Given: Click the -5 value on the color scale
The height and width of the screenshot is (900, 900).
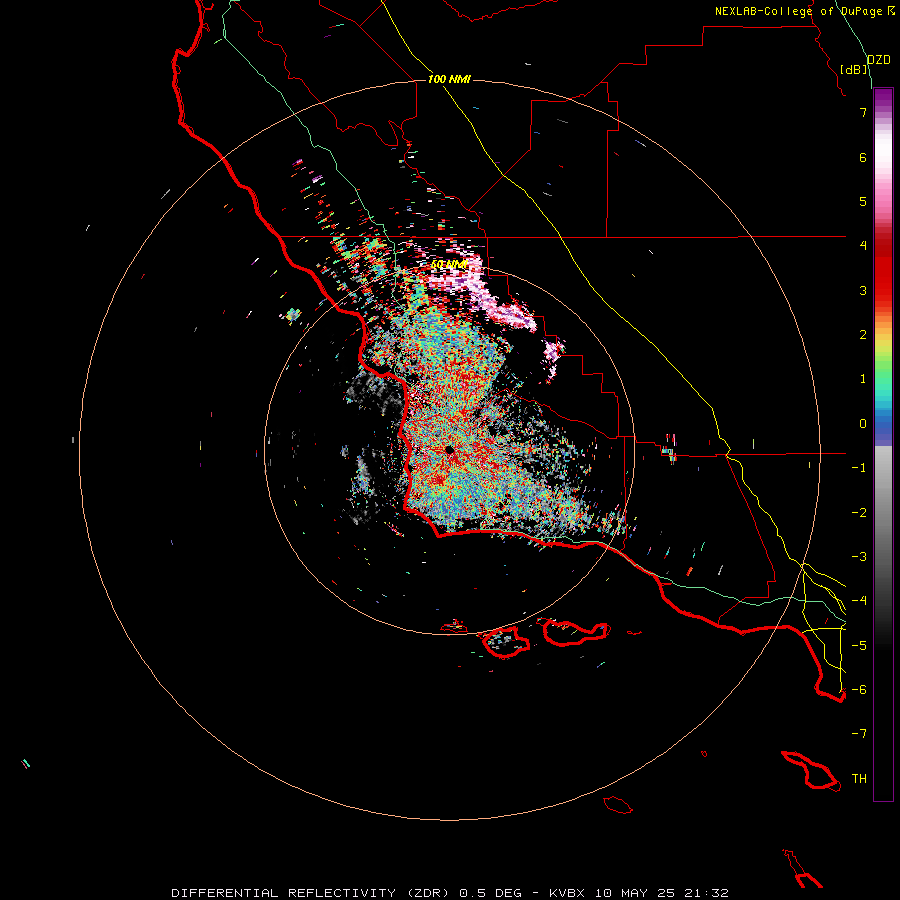Looking at the screenshot, I should [859, 646].
